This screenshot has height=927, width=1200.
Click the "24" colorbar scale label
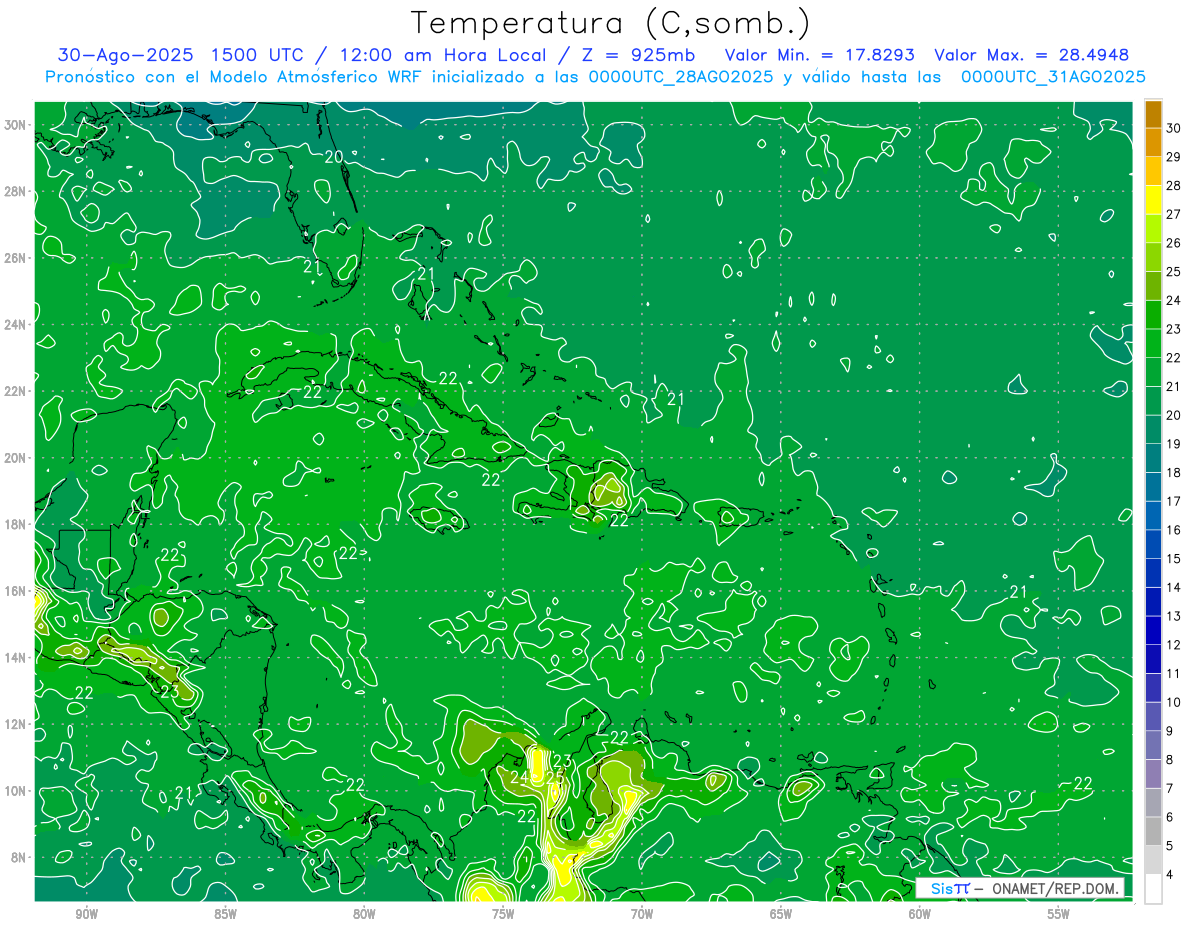click(1174, 300)
